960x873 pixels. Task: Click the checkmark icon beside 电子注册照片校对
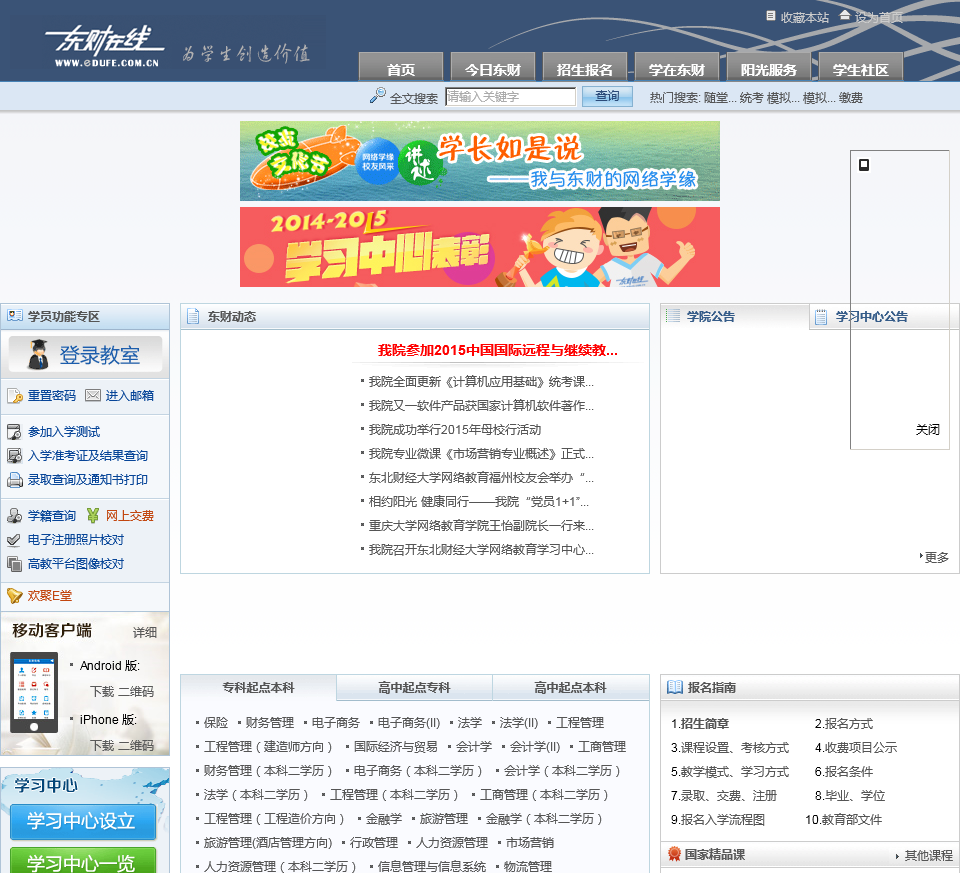pyautogui.click(x=13, y=540)
